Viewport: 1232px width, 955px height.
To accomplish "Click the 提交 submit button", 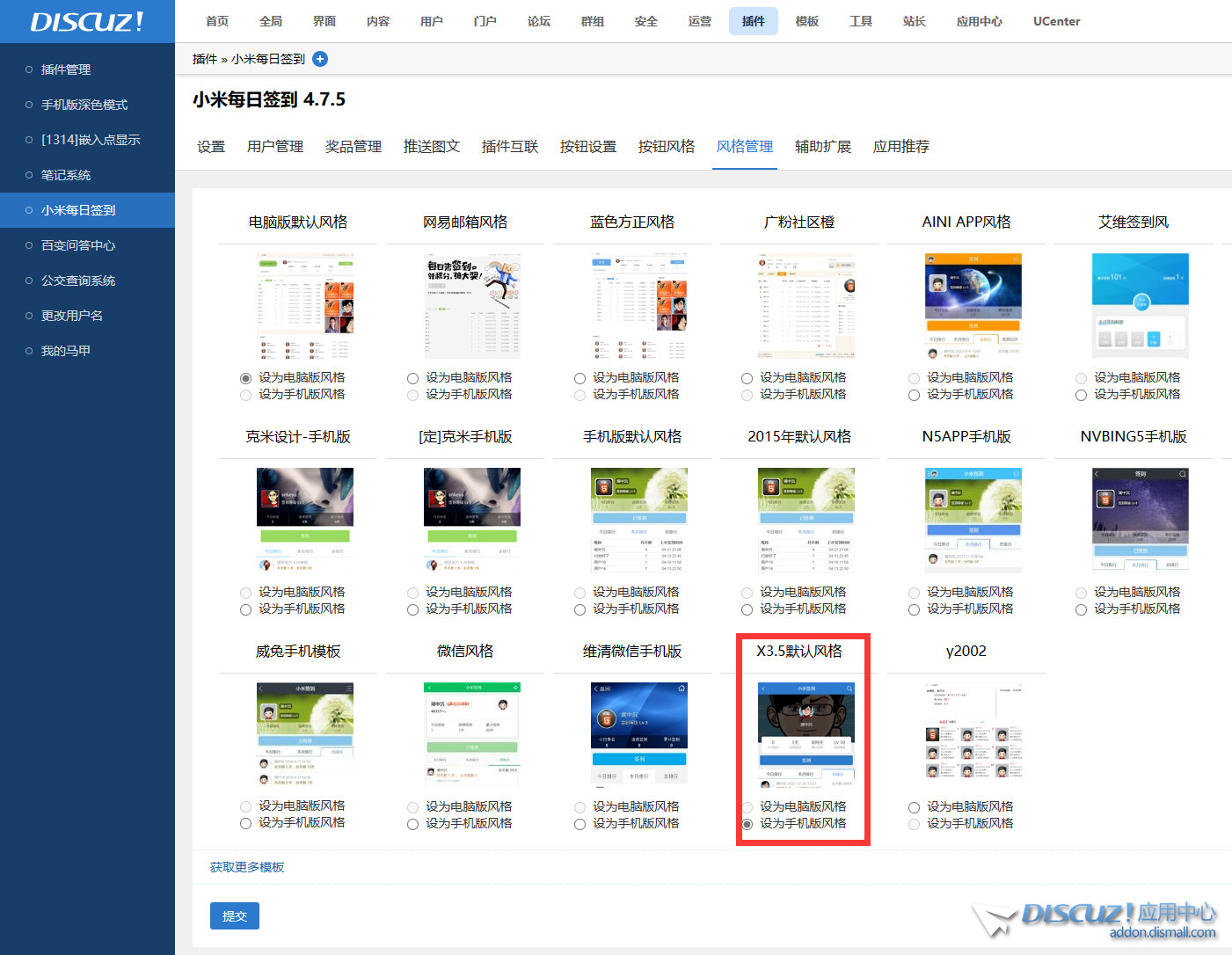I will point(235,916).
